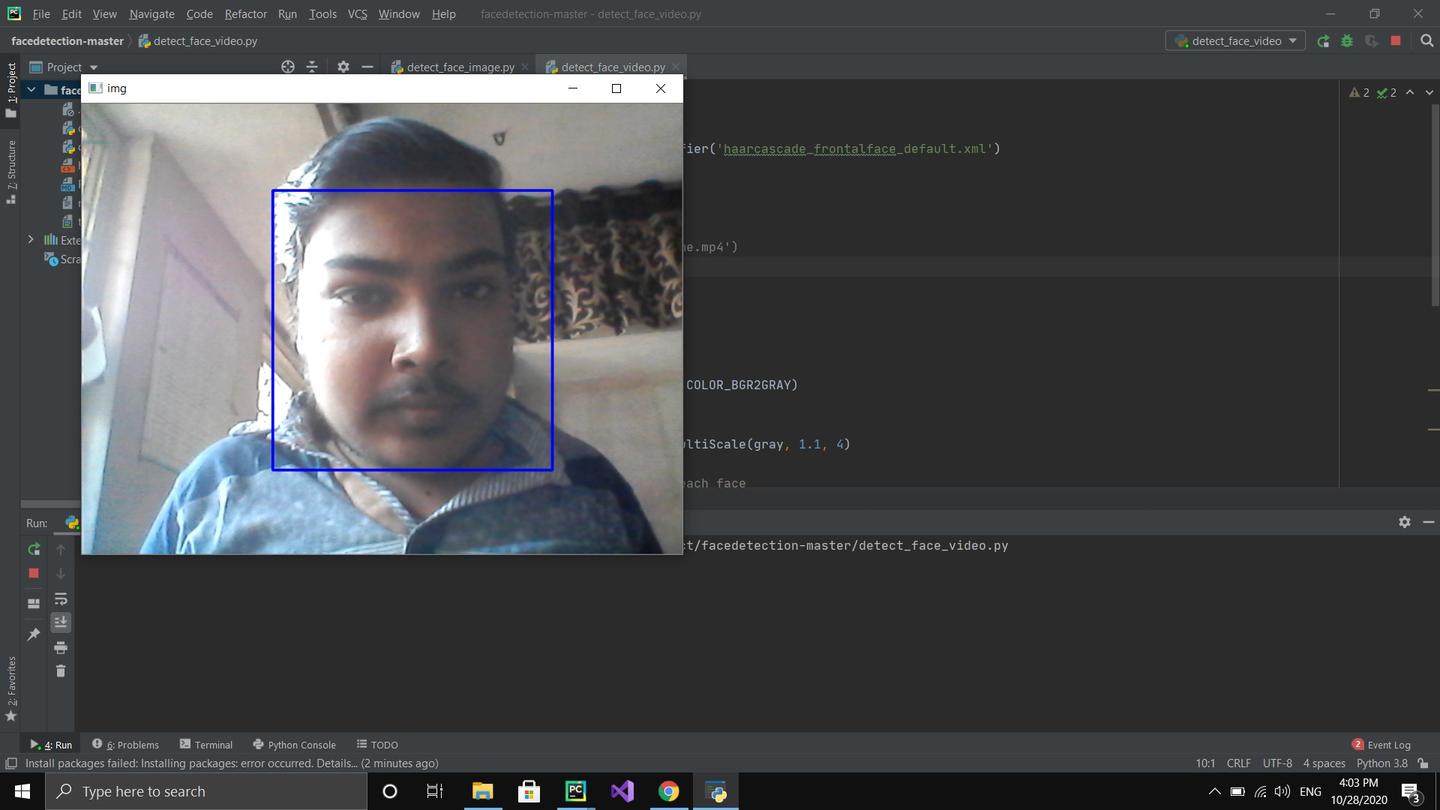Click the Windows search box
This screenshot has width=1440, height=810.
point(207,791)
